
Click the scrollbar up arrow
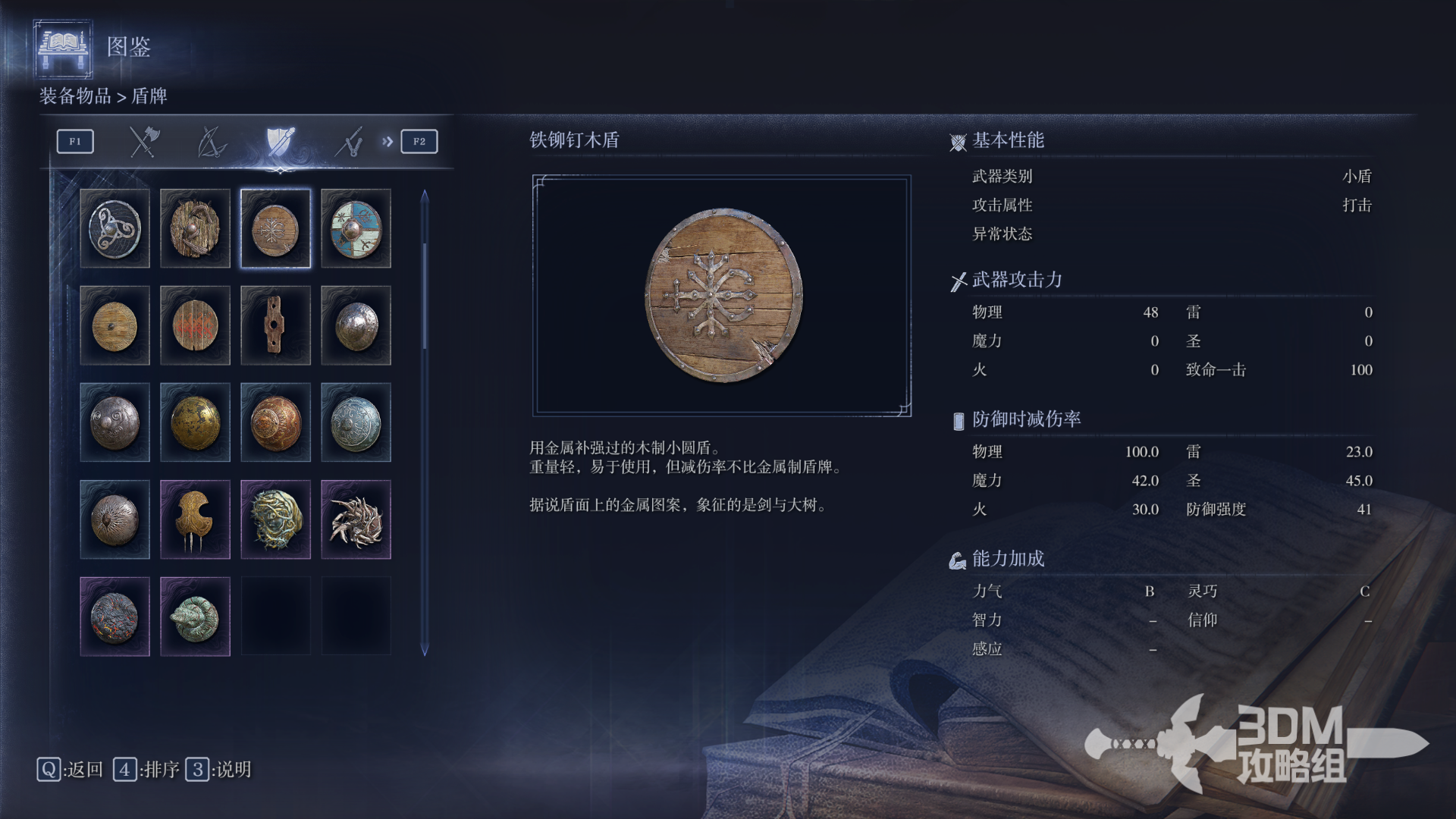pos(425,196)
